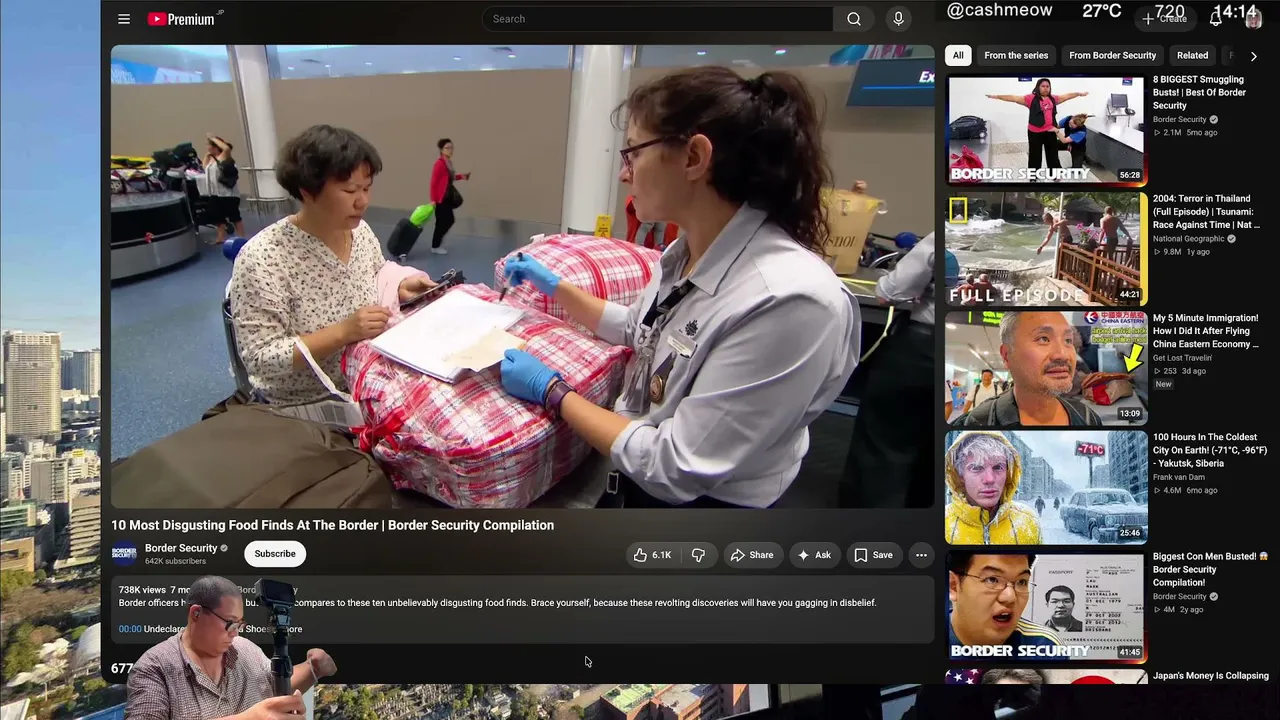1280x720 pixels.
Task: Open title 'Japan's Money Is Collapsing'
Action: 1211,676
